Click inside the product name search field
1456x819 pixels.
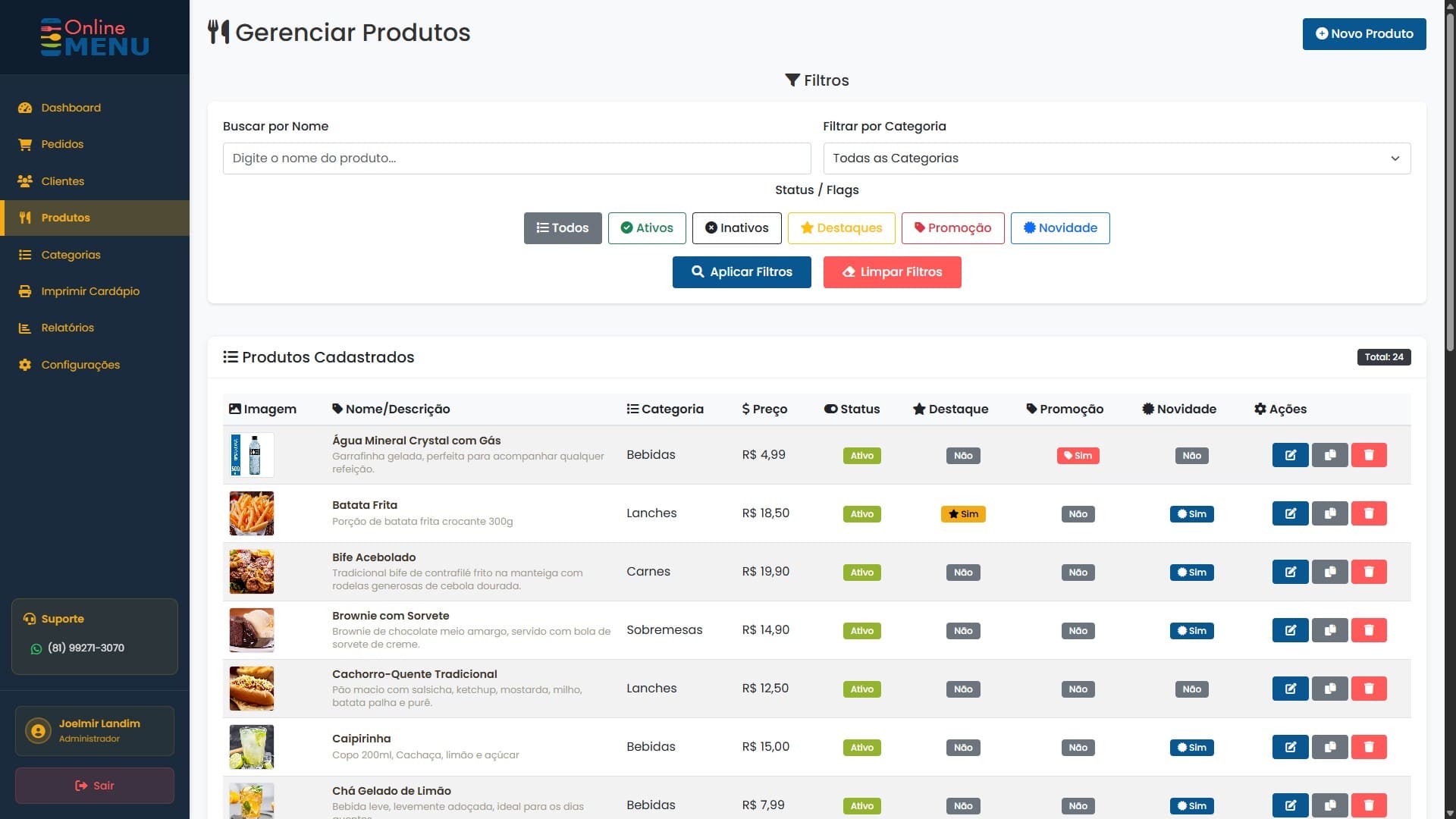pyautogui.click(x=516, y=158)
